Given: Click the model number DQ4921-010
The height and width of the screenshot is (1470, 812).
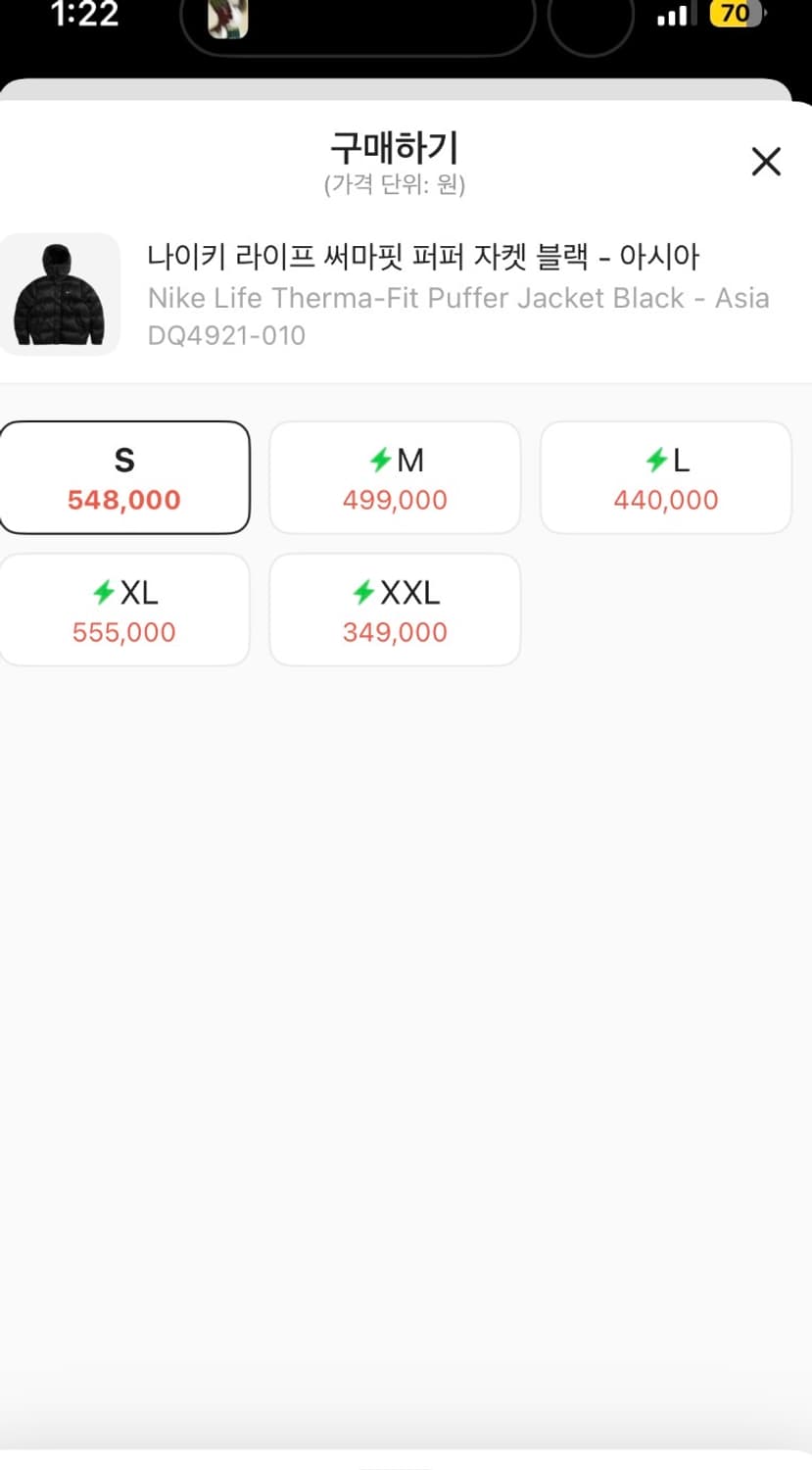Looking at the screenshot, I should 226,335.
